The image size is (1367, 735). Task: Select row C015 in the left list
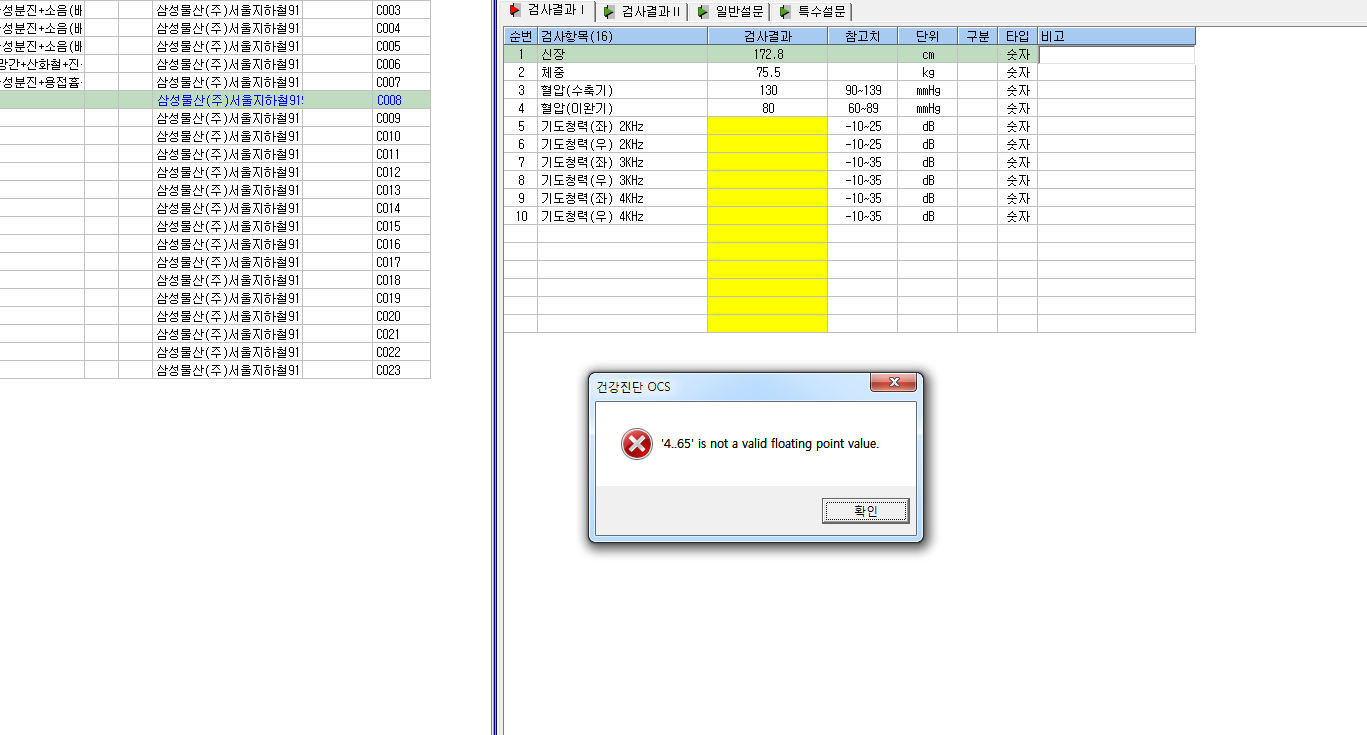click(215, 226)
